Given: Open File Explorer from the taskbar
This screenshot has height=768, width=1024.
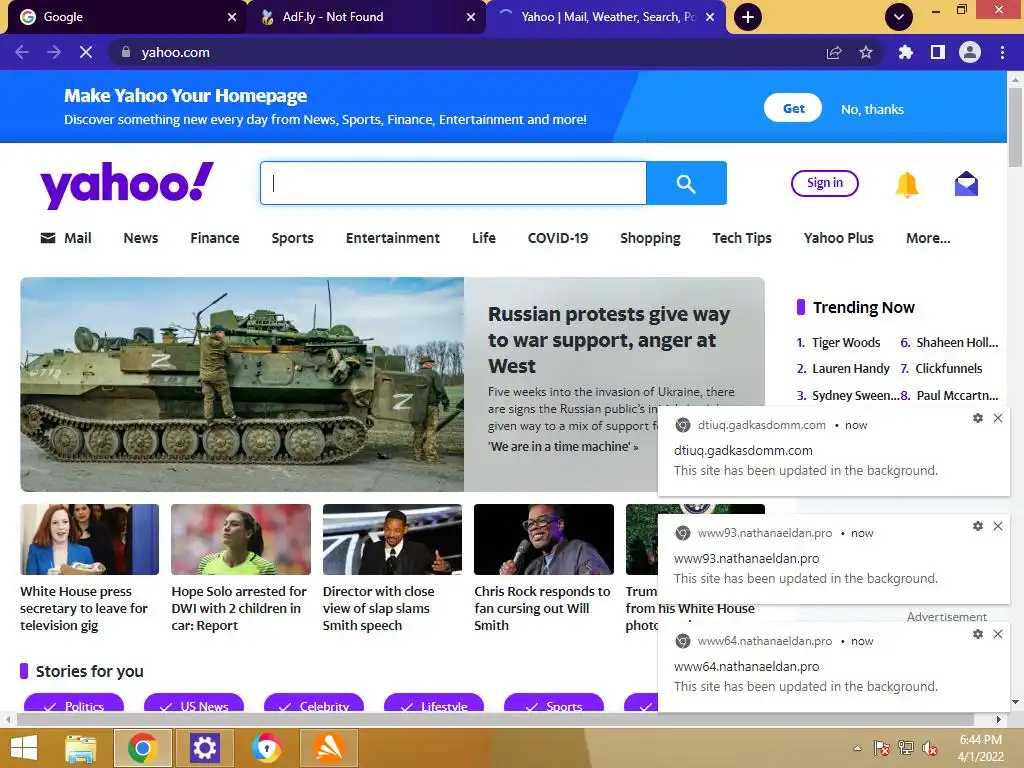Looking at the screenshot, I should click(80, 748).
